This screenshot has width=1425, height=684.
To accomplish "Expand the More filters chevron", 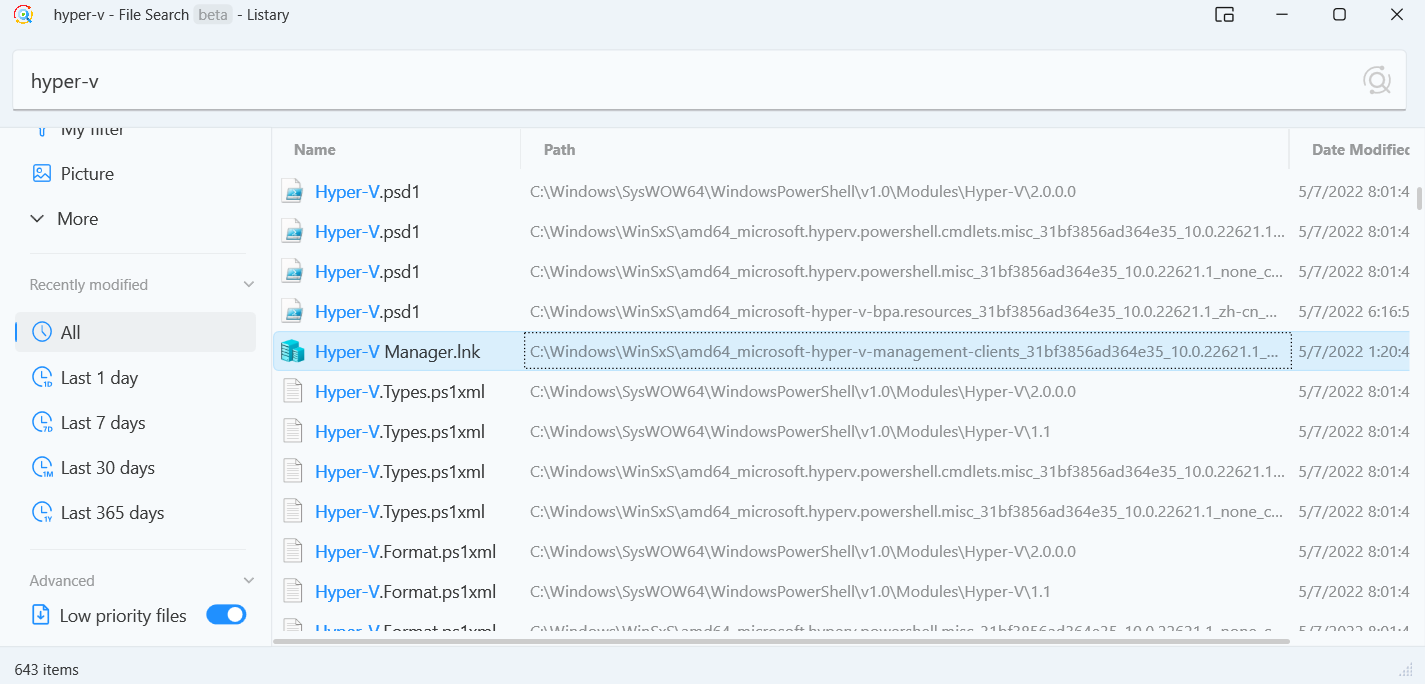I will point(37,219).
